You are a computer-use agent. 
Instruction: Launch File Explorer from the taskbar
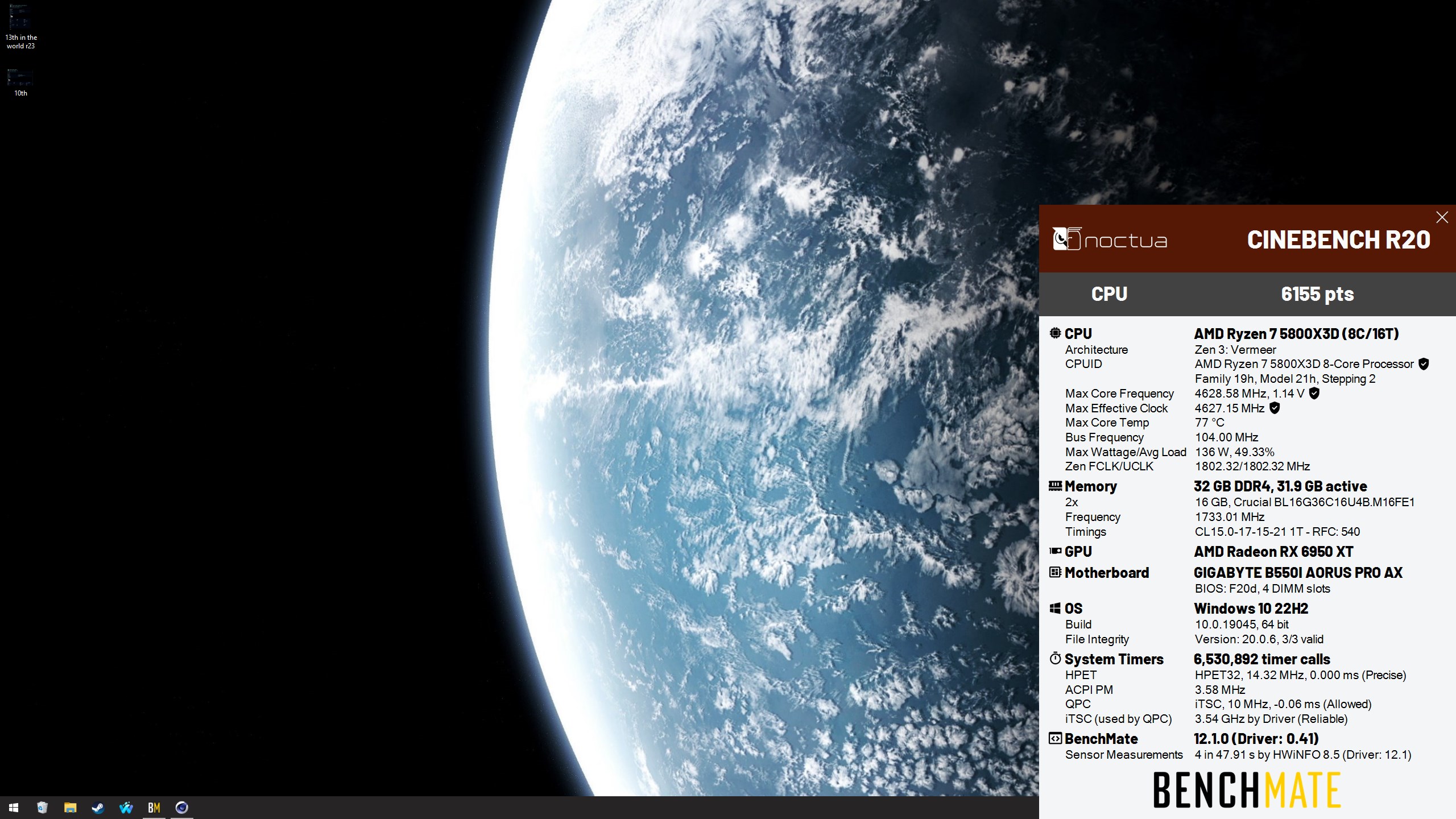pyautogui.click(x=70, y=808)
